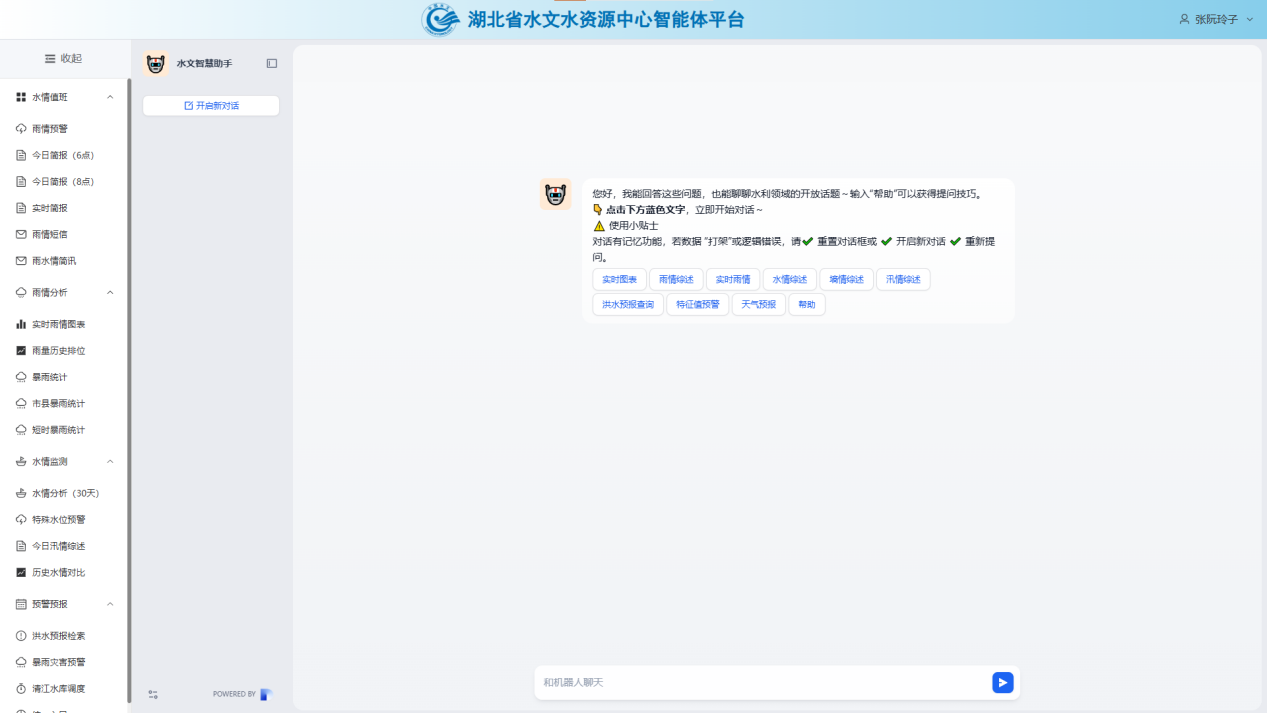This screenshot has width=1267, height=713.
Task: Click the 收起 collapse icon at top left
Action: 48,58
